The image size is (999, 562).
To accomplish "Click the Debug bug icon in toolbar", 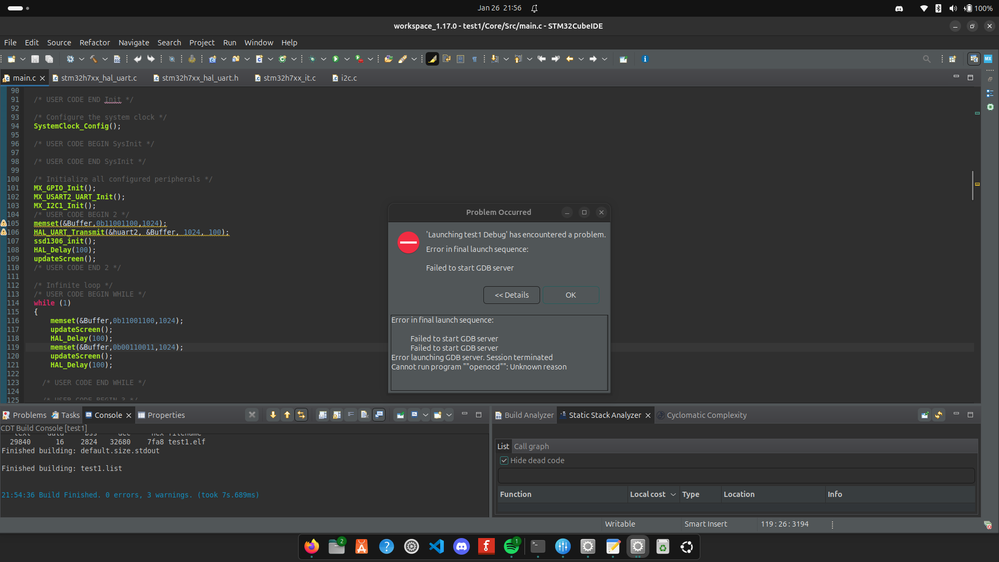I will [312, 59].
